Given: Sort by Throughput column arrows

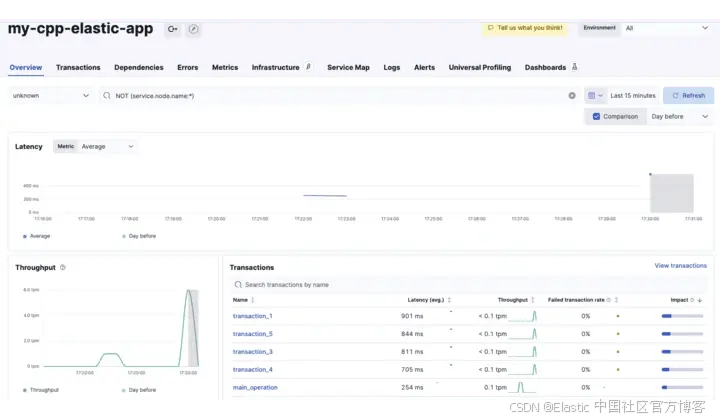Looking at the screenshot, I should [533, 300].
